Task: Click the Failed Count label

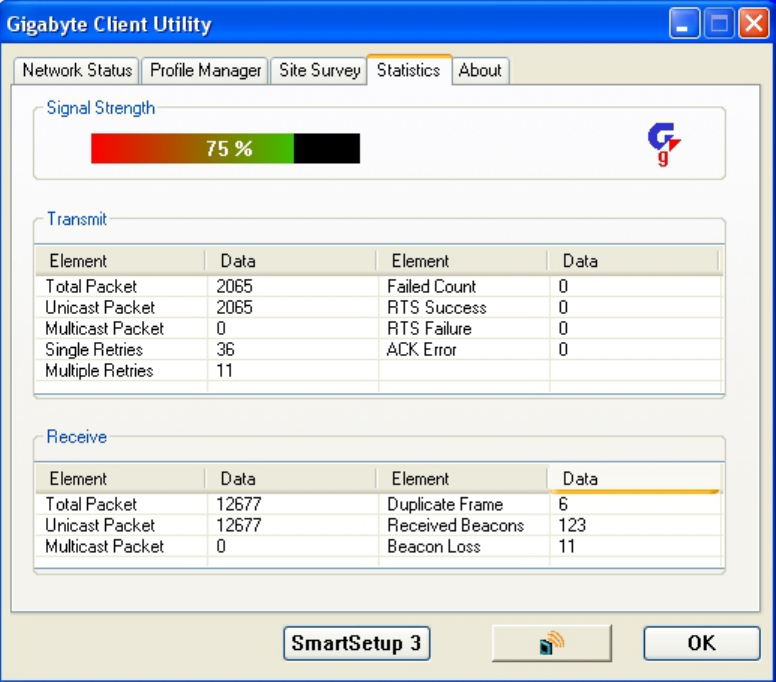Action: [431, 287]
